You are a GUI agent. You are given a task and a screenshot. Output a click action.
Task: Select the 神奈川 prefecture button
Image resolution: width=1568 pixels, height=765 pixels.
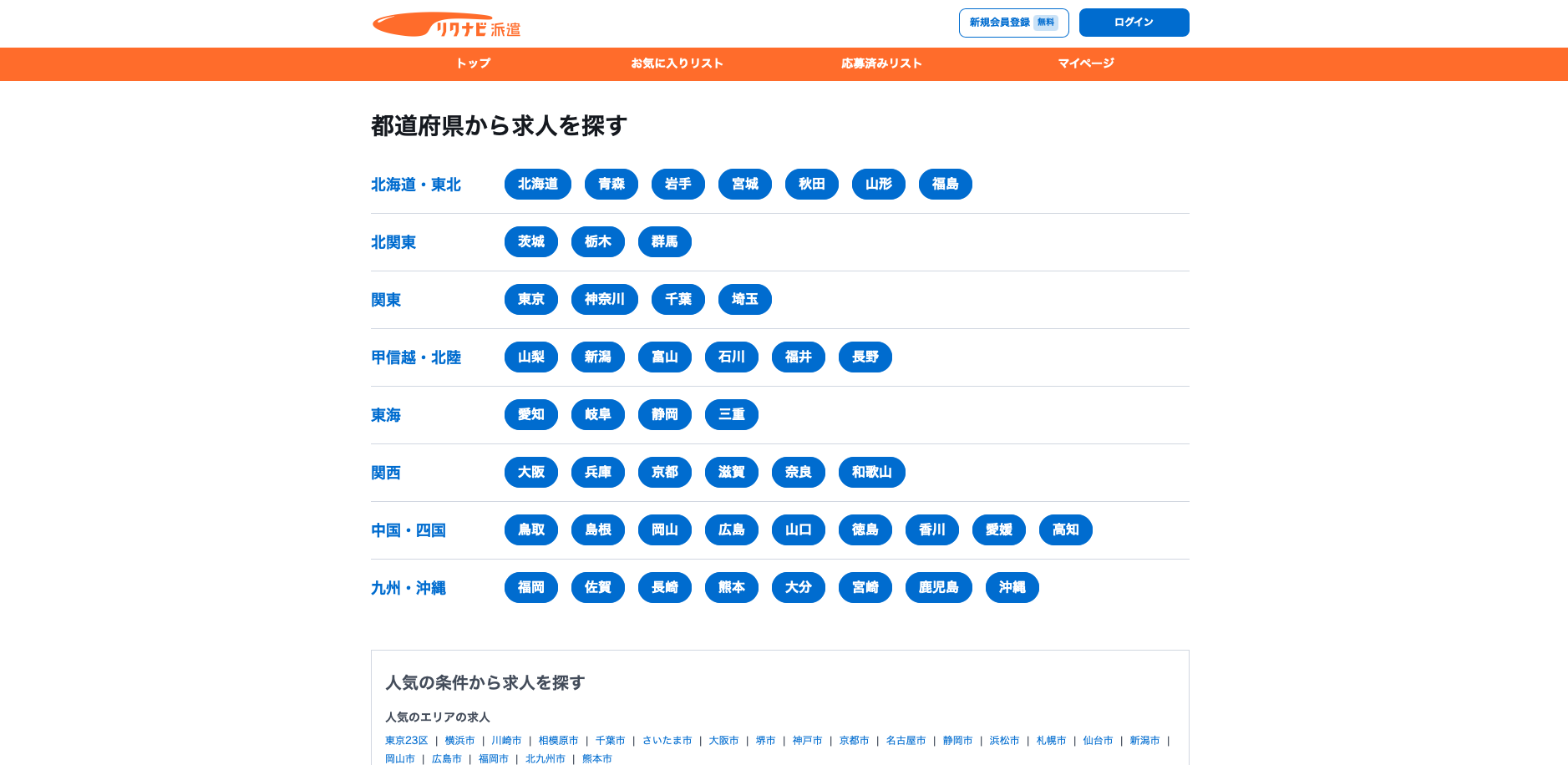pos(604,300)
